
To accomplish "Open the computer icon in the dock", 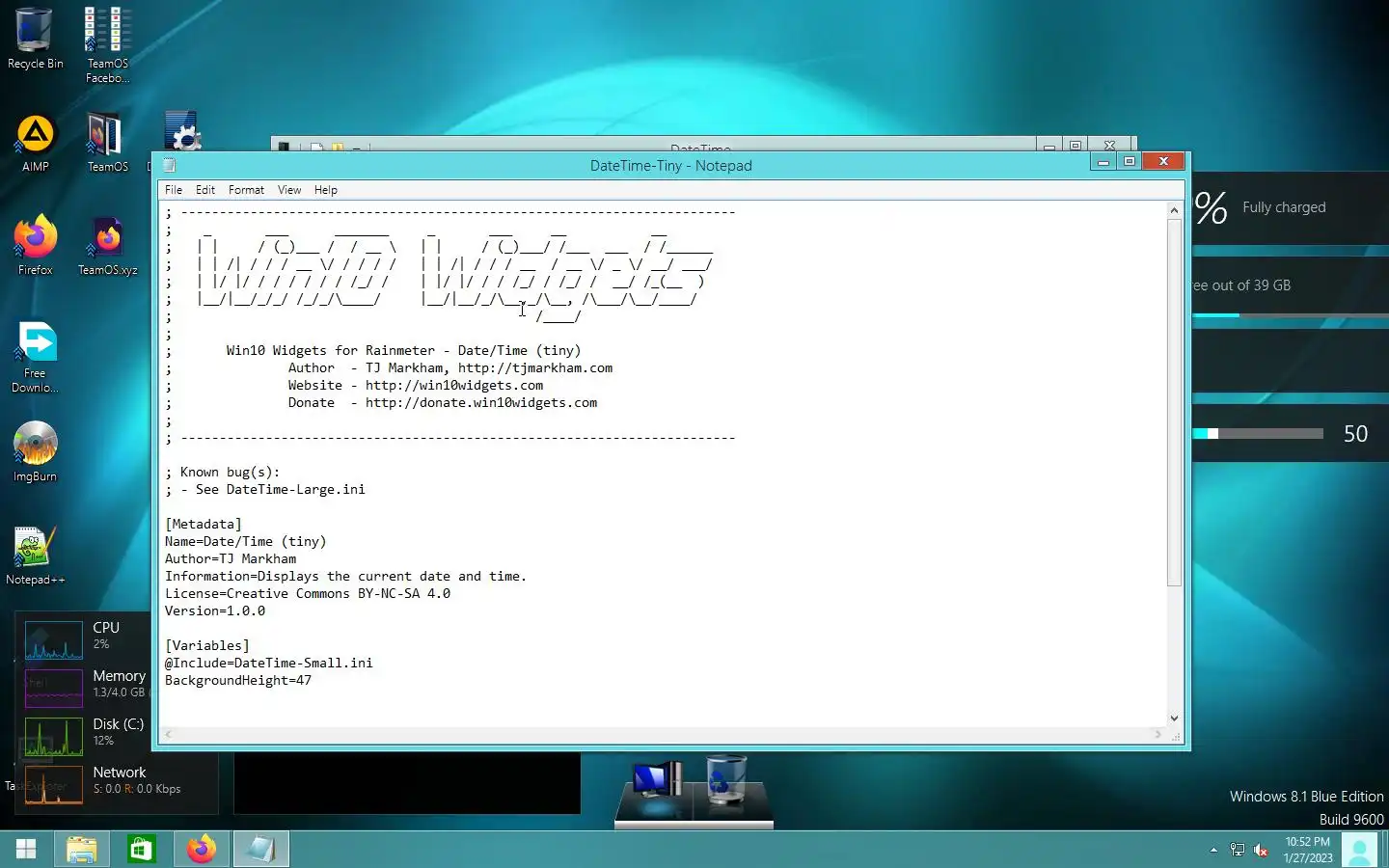I will coord(657,779).
